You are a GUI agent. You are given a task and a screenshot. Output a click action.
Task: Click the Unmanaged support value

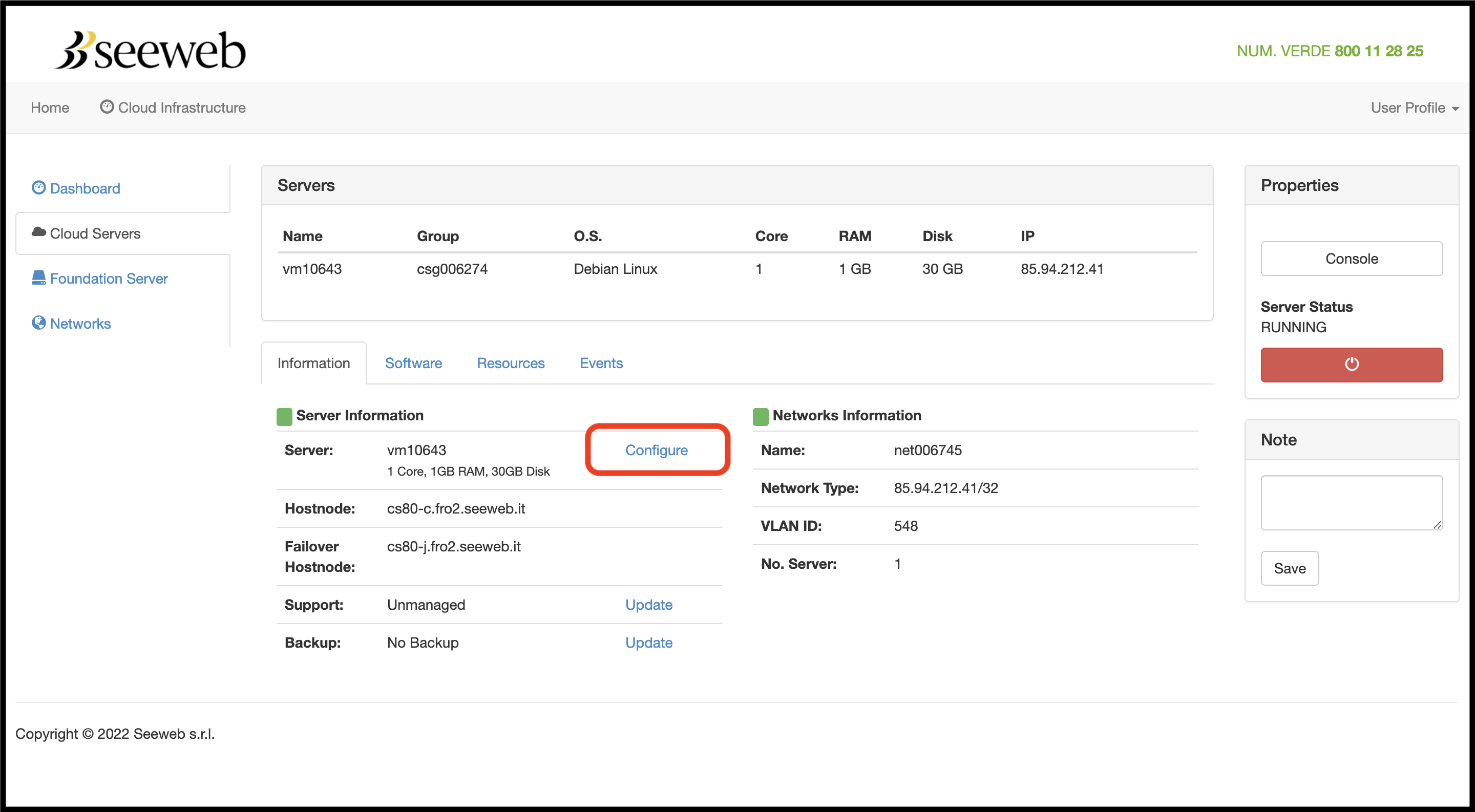point(426,605)
